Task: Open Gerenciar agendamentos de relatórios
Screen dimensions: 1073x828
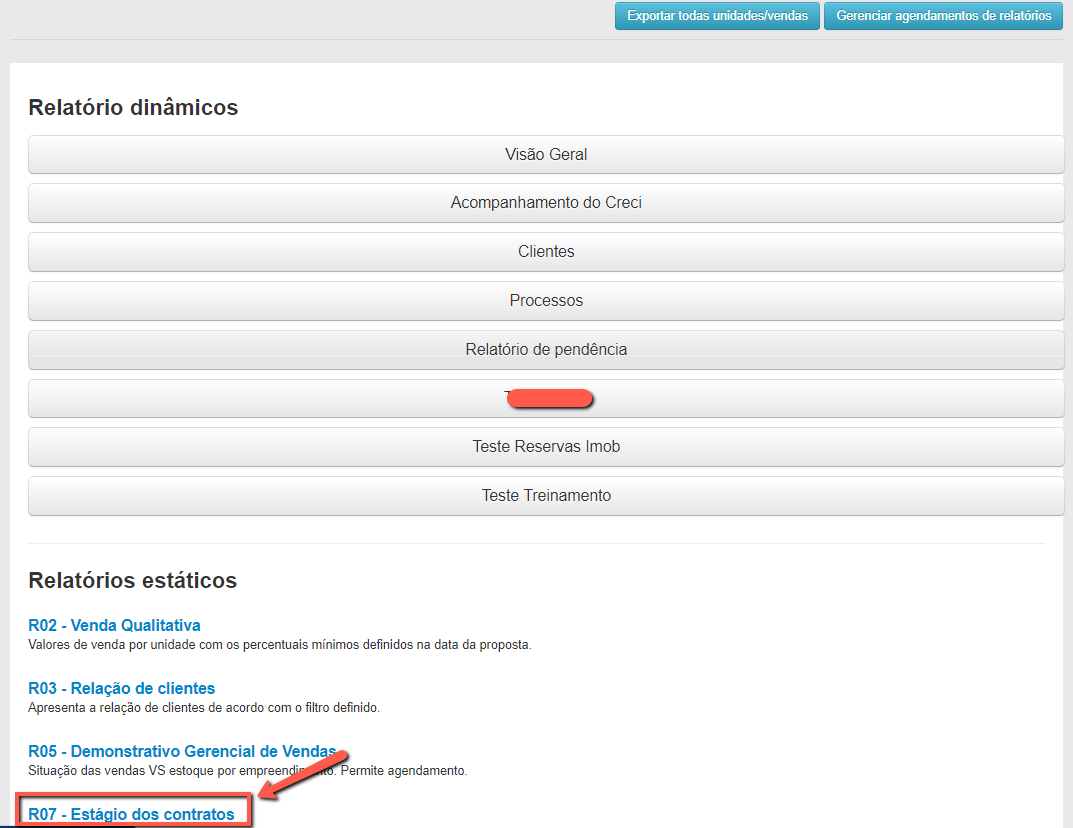Action: (x=943, y=16)
